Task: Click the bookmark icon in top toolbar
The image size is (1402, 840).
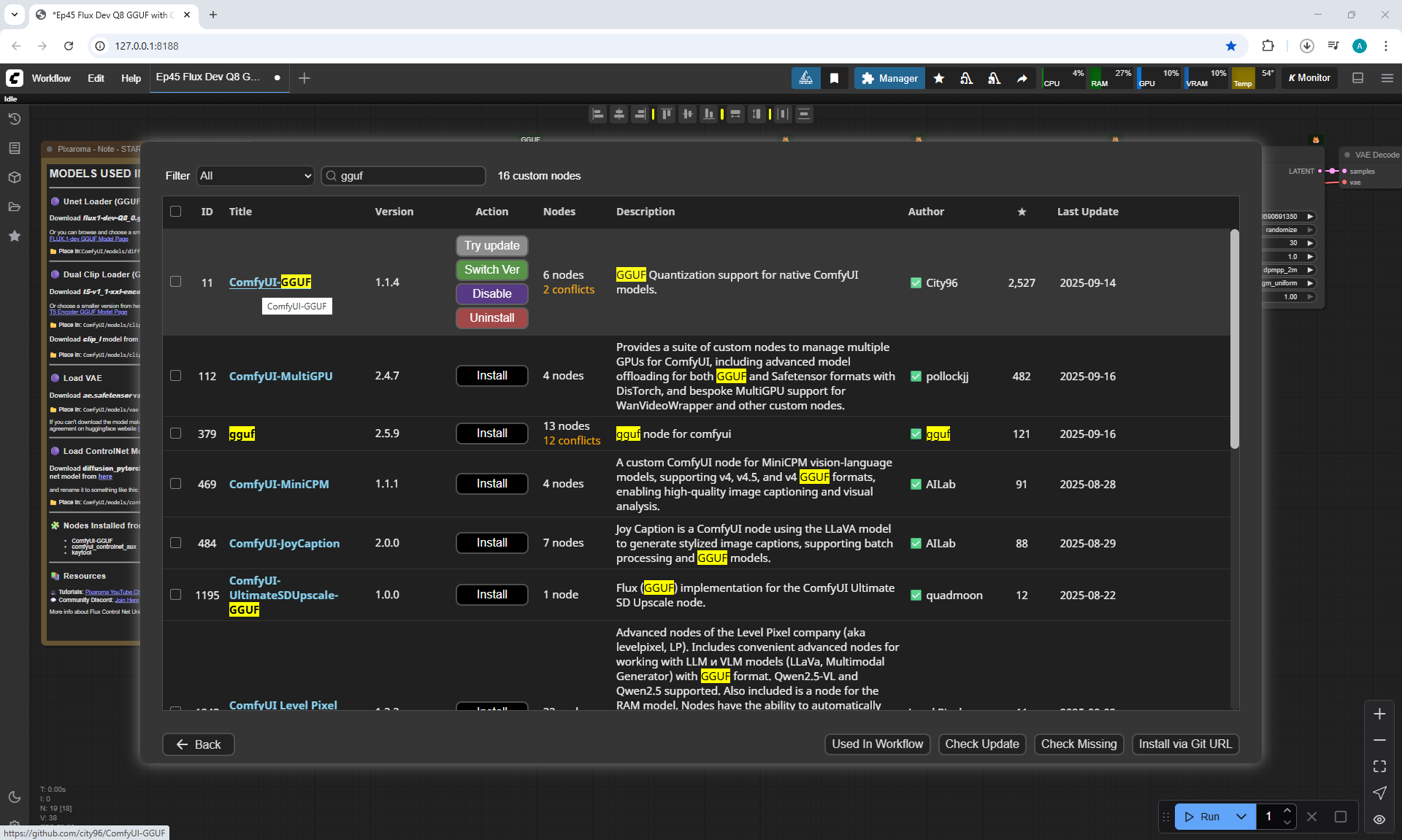Action: [x=834, y=78]
